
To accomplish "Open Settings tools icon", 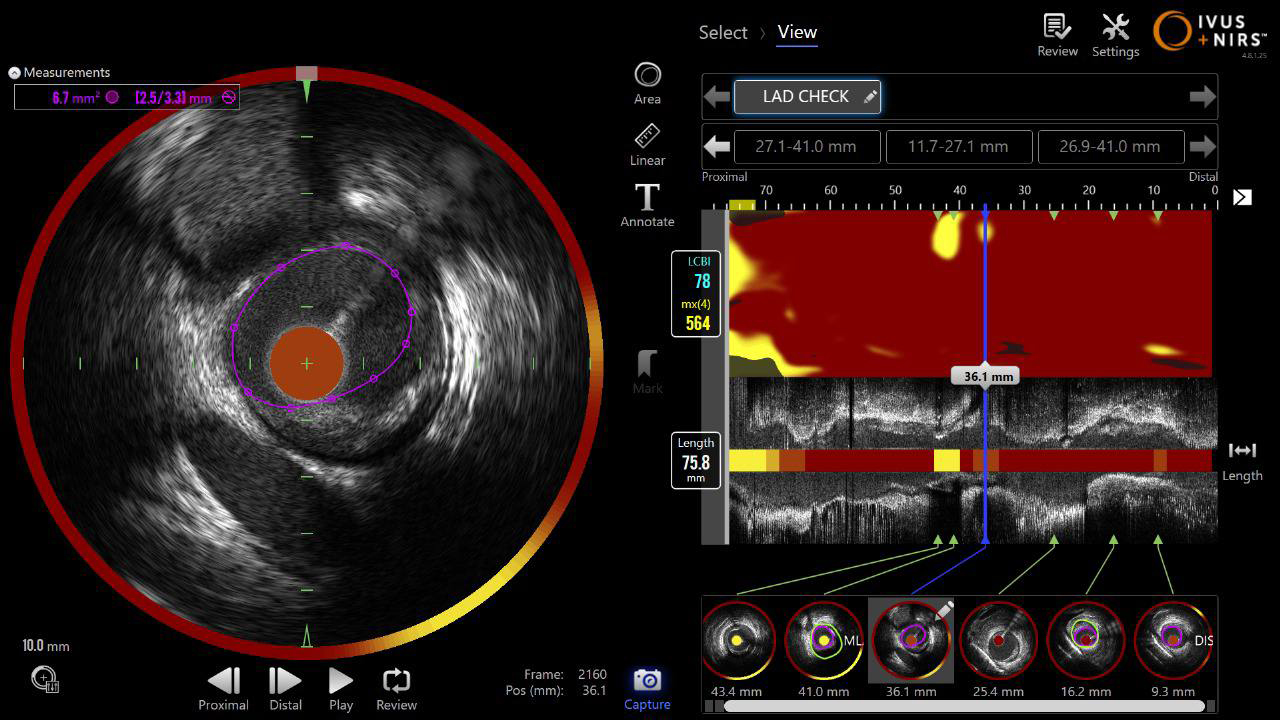I will (x=1115, y=29).
